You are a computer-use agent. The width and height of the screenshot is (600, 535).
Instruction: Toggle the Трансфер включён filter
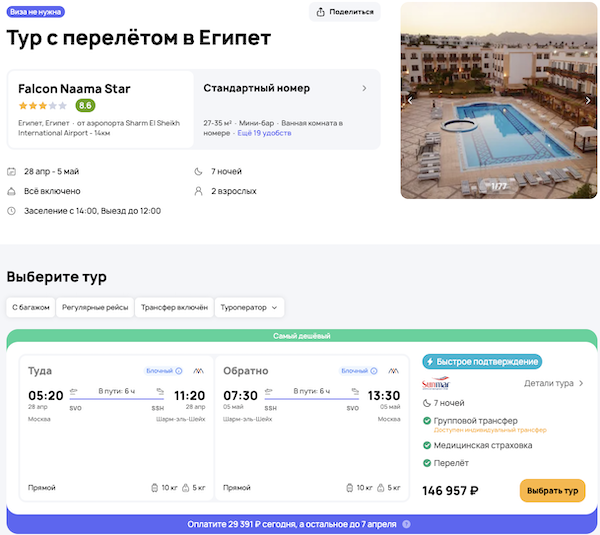tap(174, 308)
